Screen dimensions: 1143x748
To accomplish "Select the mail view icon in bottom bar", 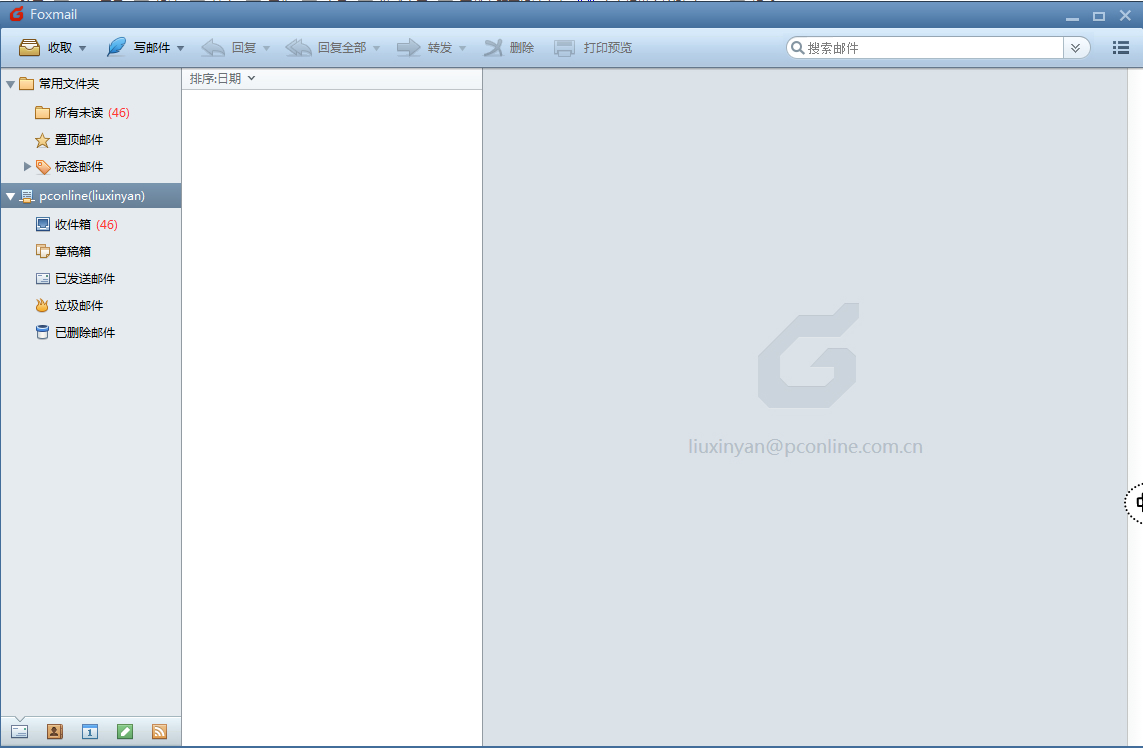I will (19, 731).
